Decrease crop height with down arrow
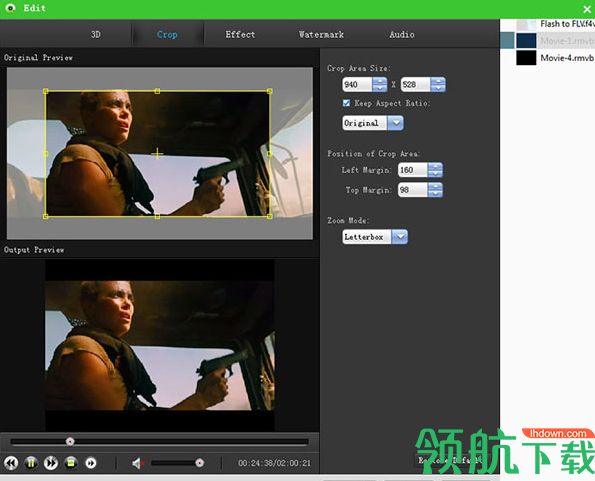The image size is (595, 481). pyautogui.click(x=438, y=88)
